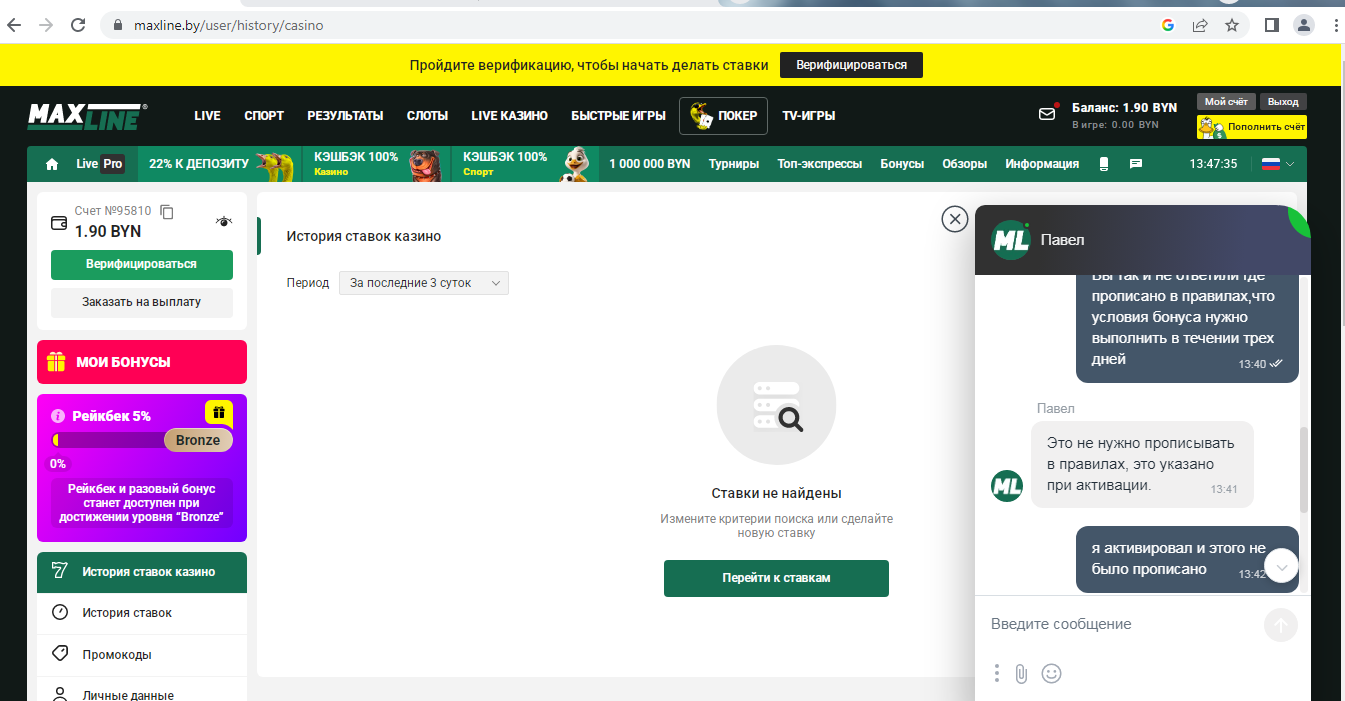Select История ставок in sidebar
Screen dimensions: 1345x701
click(127, 612)
